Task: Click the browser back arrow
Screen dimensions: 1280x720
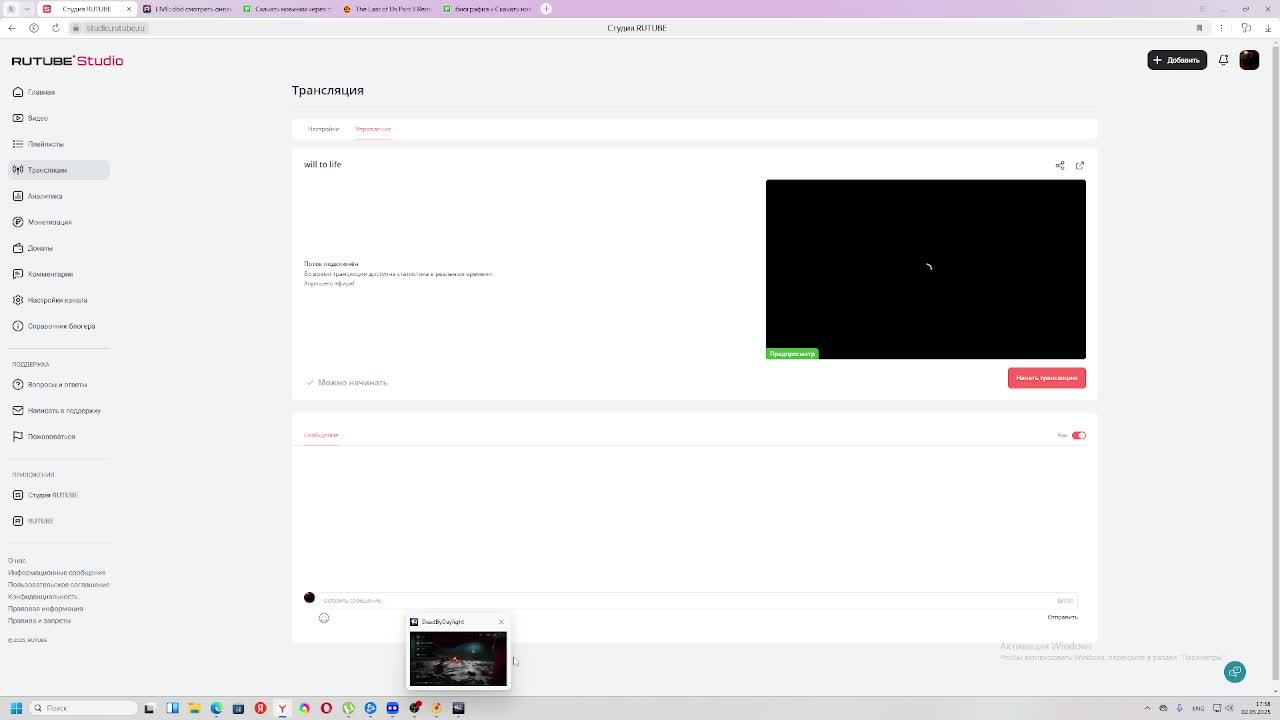Action: [12, 28]
